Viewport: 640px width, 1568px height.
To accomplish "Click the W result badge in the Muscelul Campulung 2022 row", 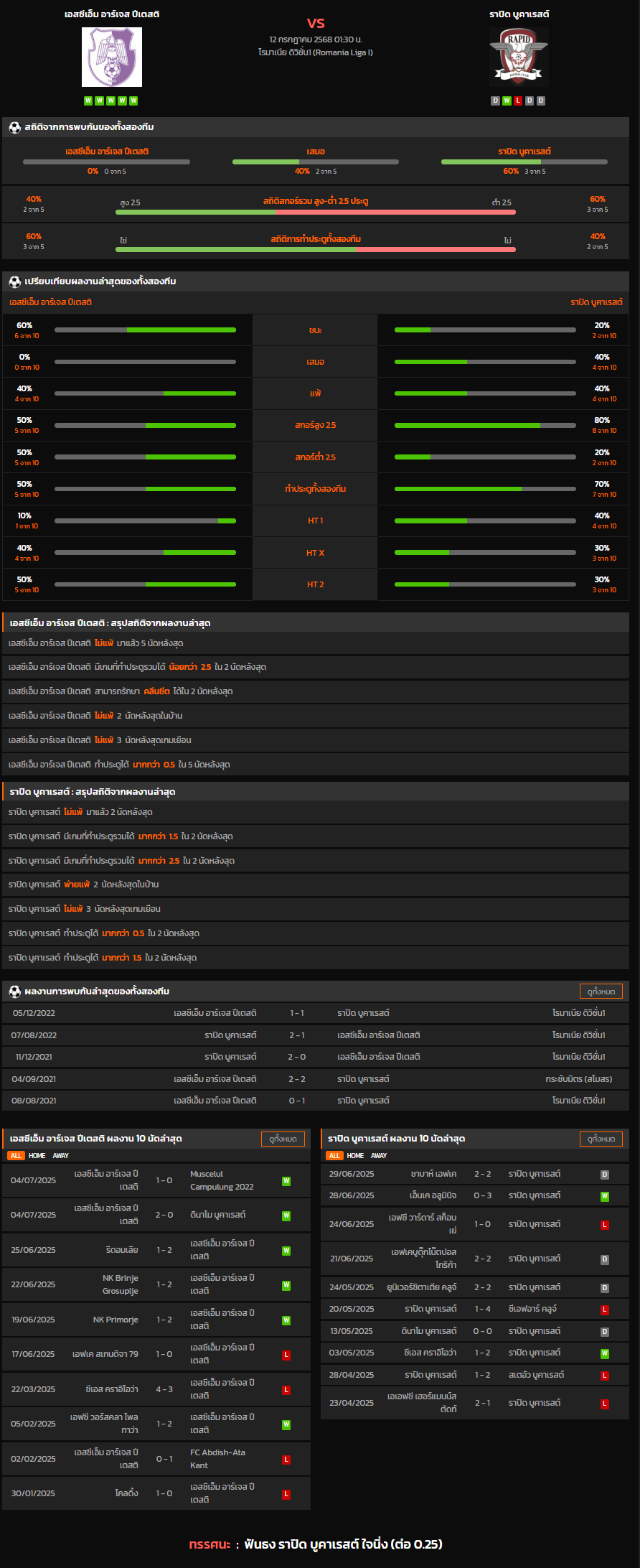I will (286, 1181).
